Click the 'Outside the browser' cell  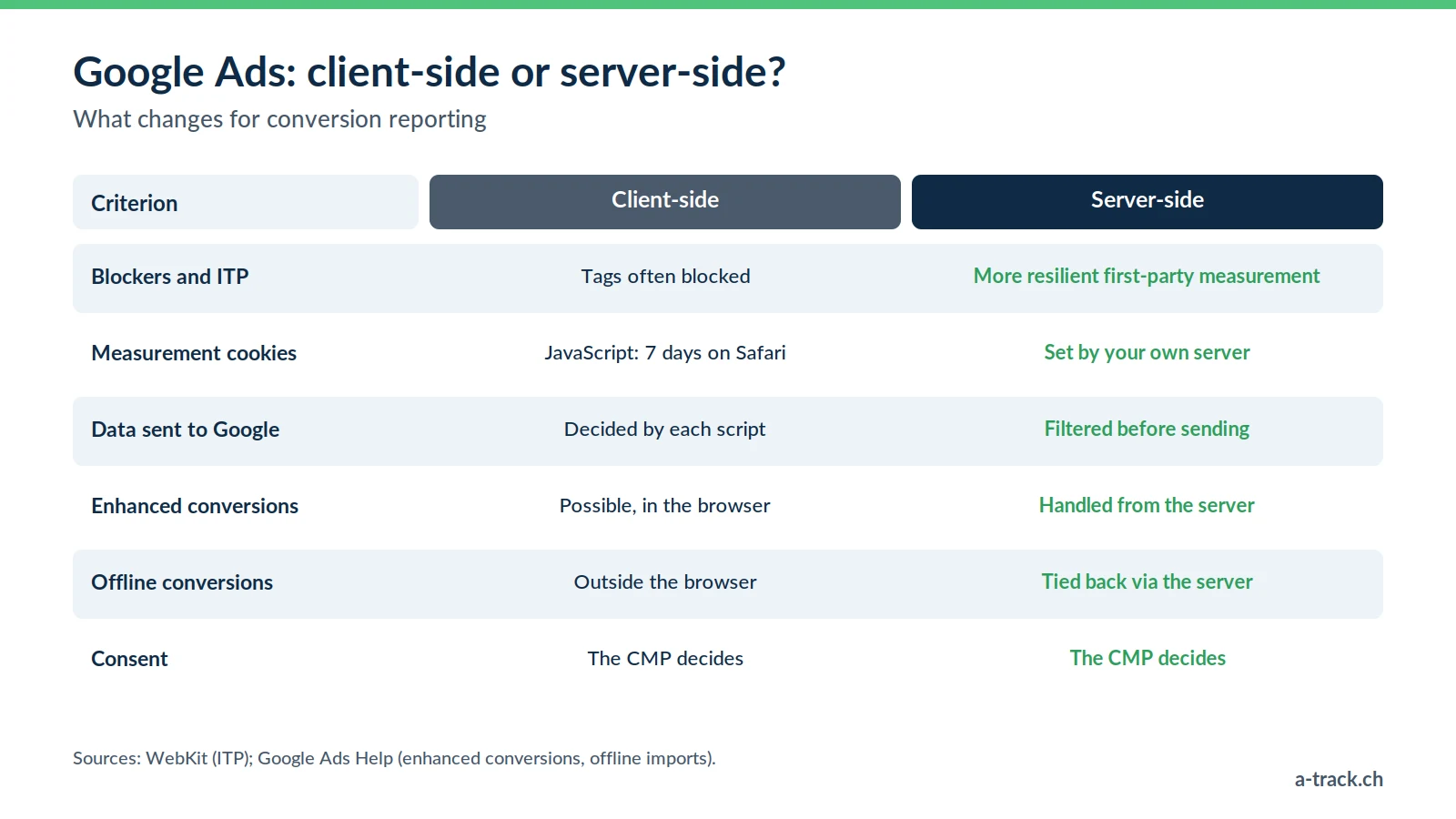665,582
